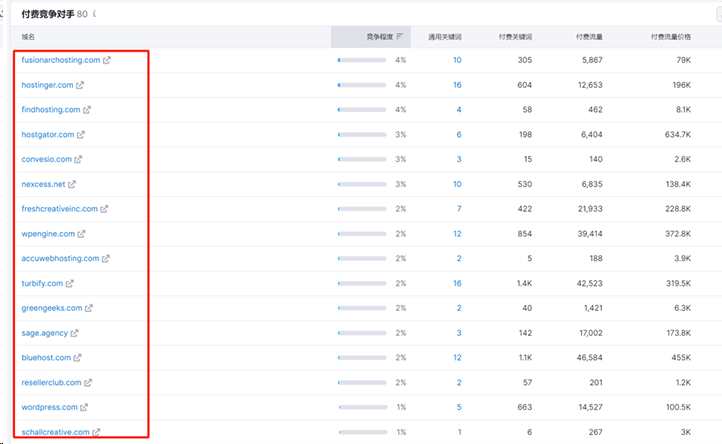722x444 pixels.
Task: Open external link icon next to wordpress.com
Action: pos(84,407)
